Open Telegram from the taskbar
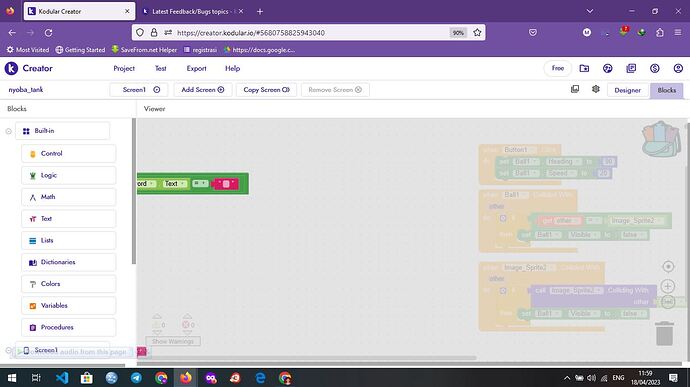The height and width of the screenshot is (387, 690). coord(136,378)
